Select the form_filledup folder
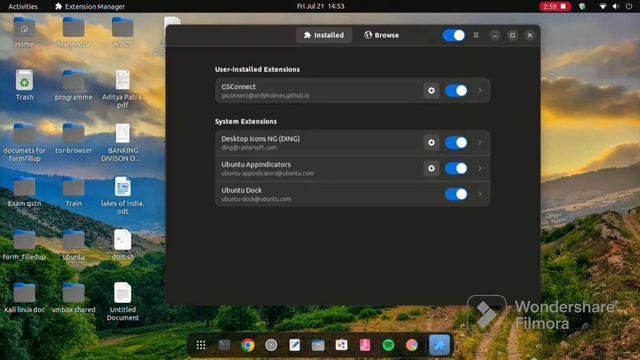Viewport: 640px width, 360px height. point(24,245)
